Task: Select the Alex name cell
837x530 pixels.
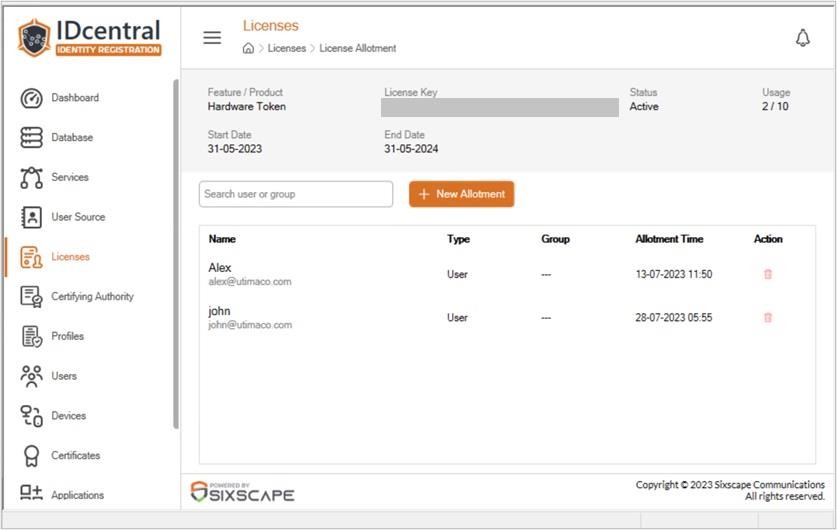Action: pos(220,268)
